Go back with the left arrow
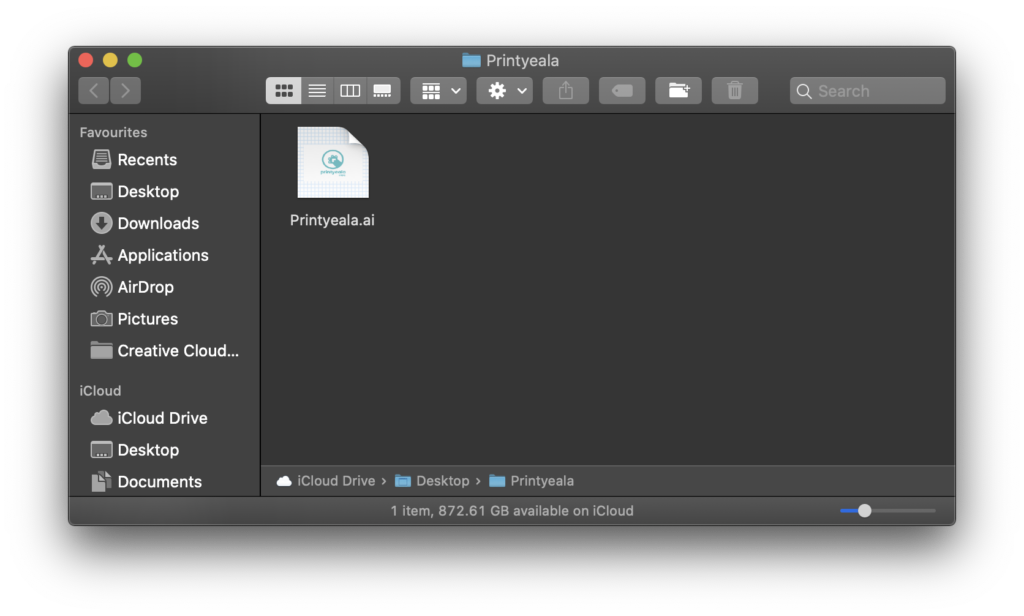 tap(94, 91)
